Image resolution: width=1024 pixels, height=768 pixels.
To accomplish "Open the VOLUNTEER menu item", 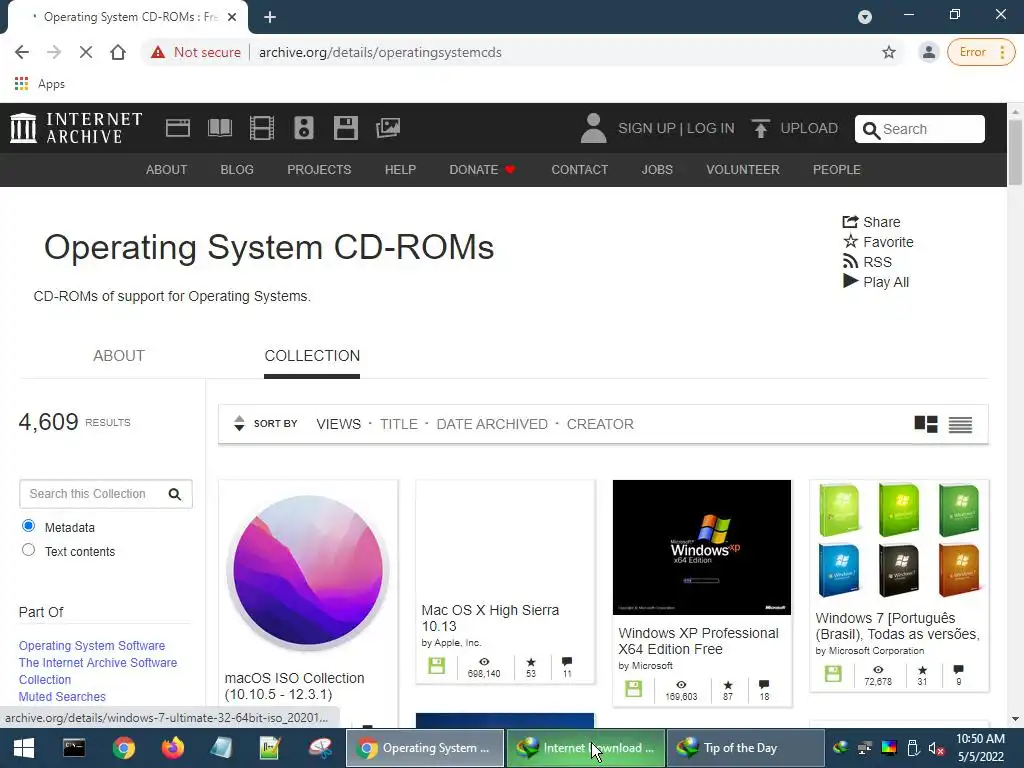I will point(743,170).
